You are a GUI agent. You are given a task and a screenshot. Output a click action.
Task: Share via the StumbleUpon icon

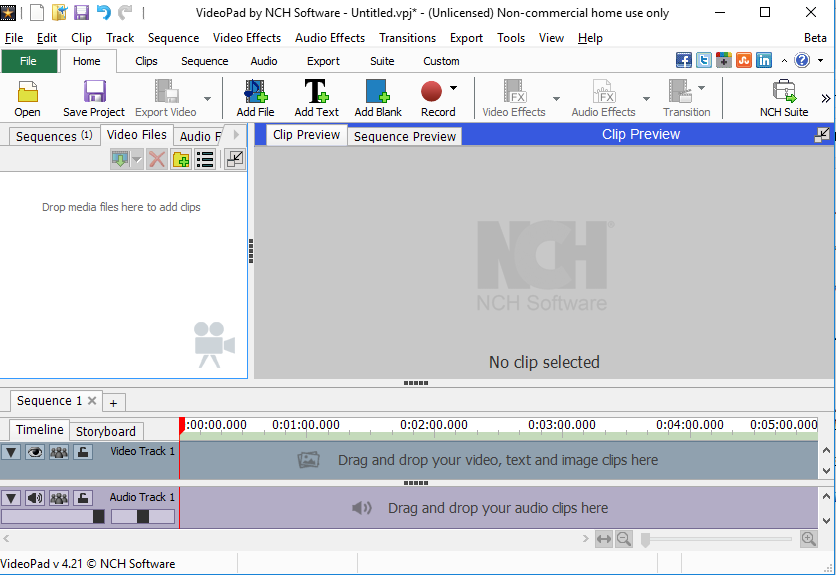tap(744, 60)
